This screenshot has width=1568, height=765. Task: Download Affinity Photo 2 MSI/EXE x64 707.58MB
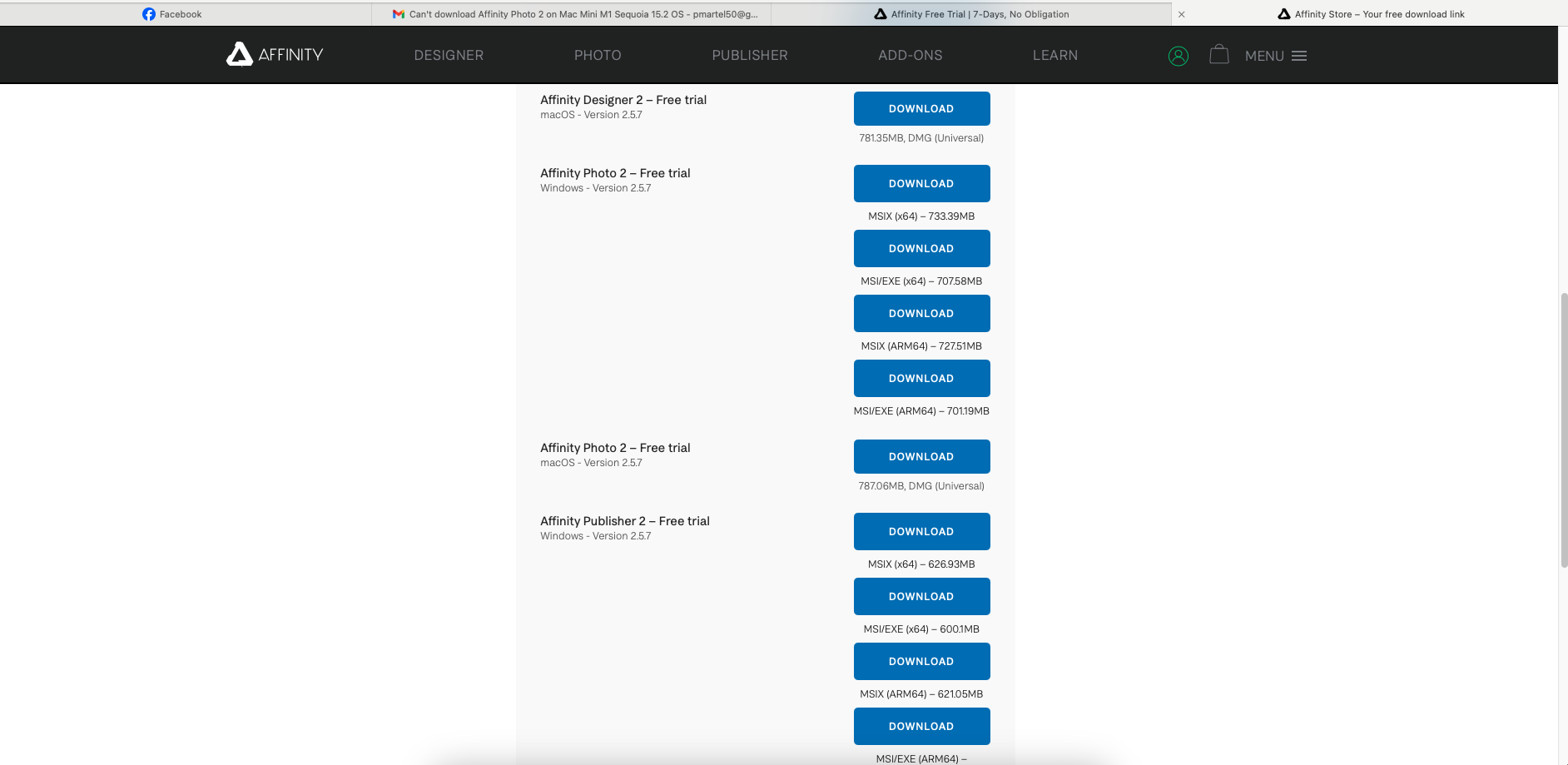pos(921,248)
